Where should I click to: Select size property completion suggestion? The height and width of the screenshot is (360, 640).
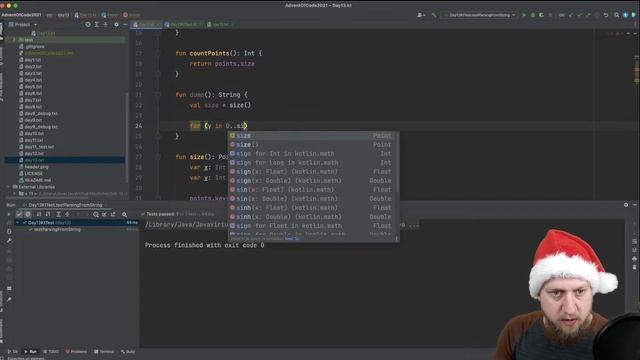pyautogui.click(x=312, y=136)
